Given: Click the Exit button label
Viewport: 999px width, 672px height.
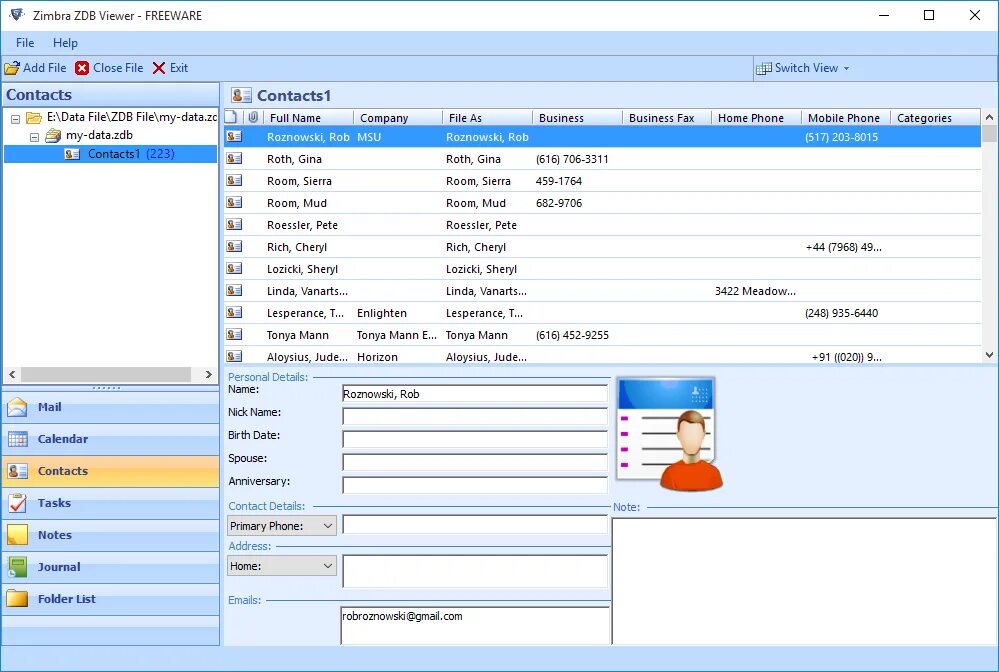Looking at the screenshot, I should coord(179,68).
